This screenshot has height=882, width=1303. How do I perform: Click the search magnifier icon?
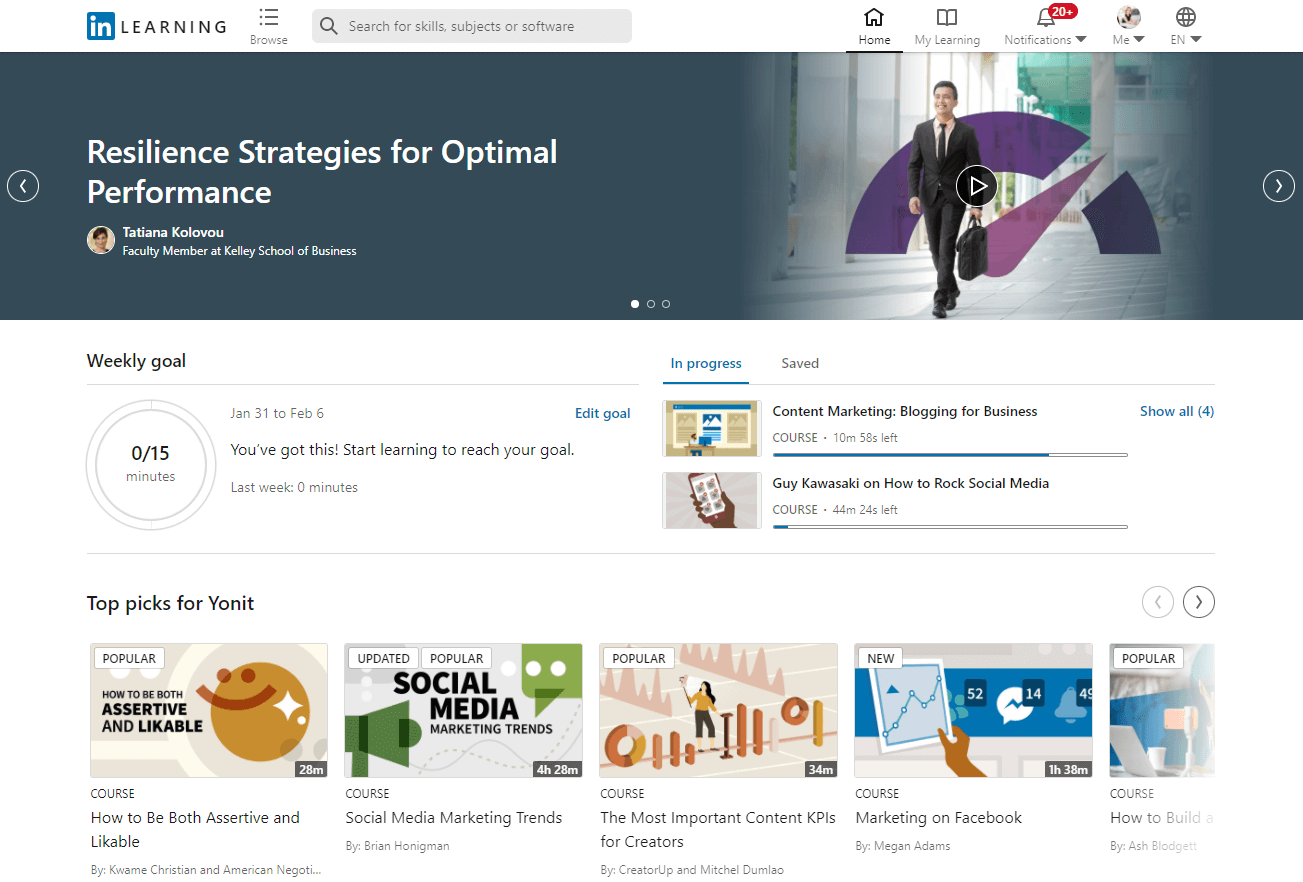click(329, 26)
